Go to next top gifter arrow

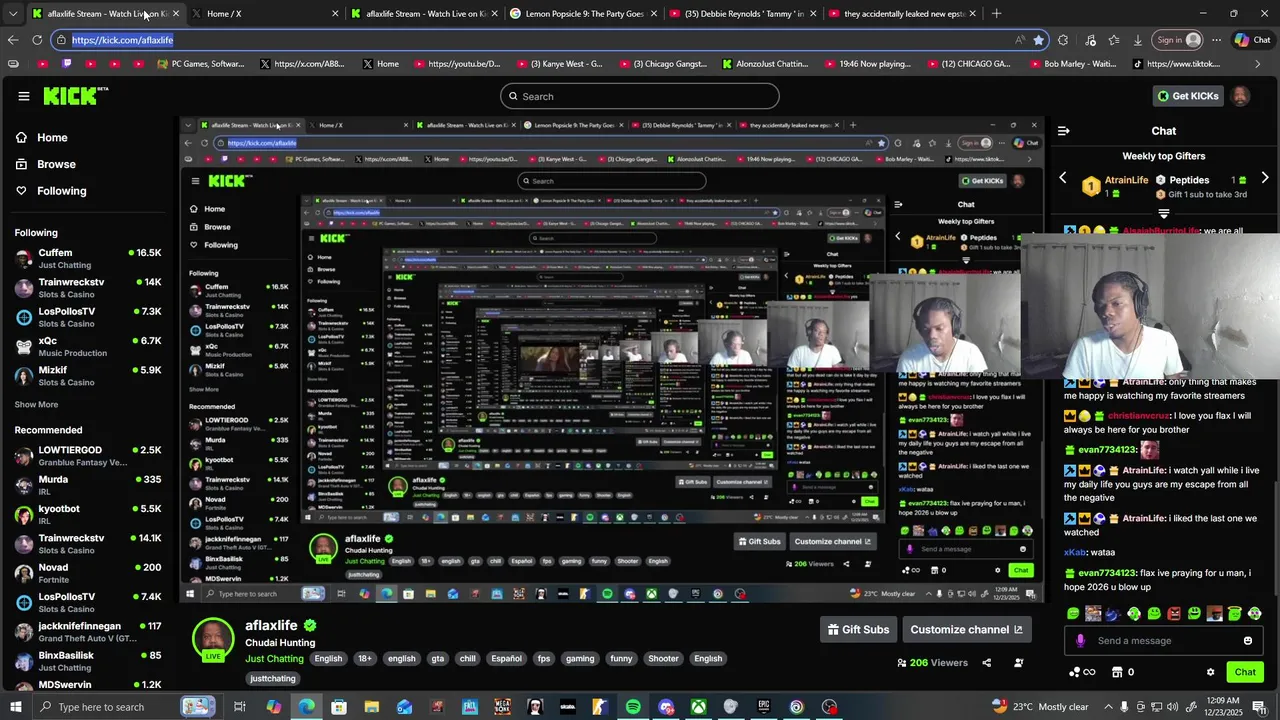click(x=1265, y=178)
